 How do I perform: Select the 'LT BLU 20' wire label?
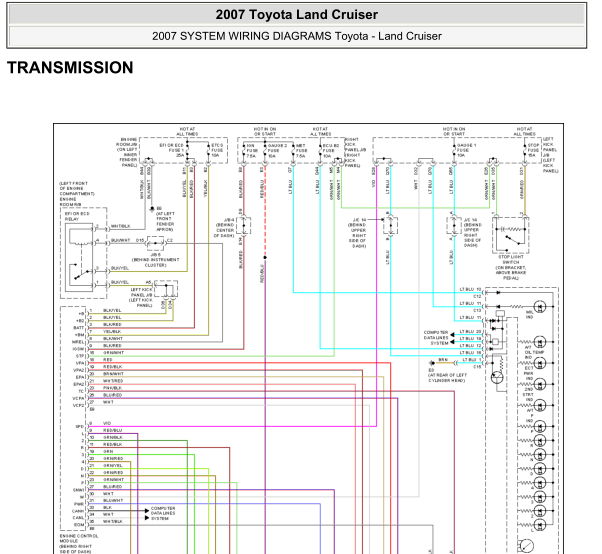pyautogui.click(x=471, y=331)
